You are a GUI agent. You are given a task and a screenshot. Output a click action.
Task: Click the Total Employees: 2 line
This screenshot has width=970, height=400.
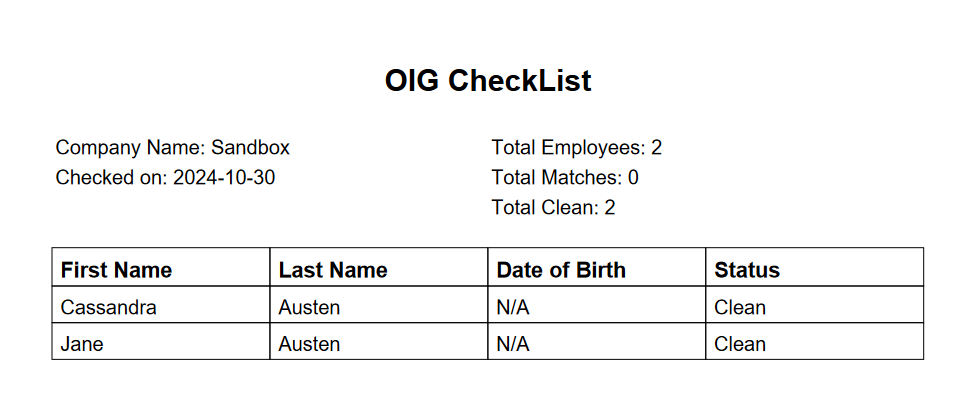tap(577, 148)
